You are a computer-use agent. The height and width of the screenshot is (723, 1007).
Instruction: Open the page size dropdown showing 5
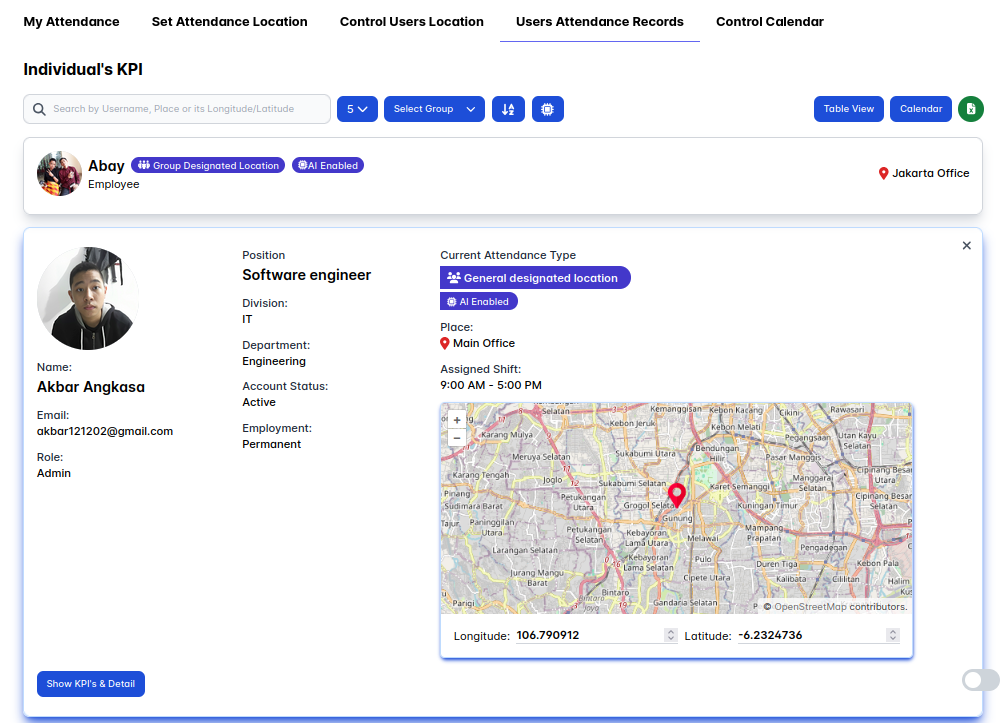(357, 109)
